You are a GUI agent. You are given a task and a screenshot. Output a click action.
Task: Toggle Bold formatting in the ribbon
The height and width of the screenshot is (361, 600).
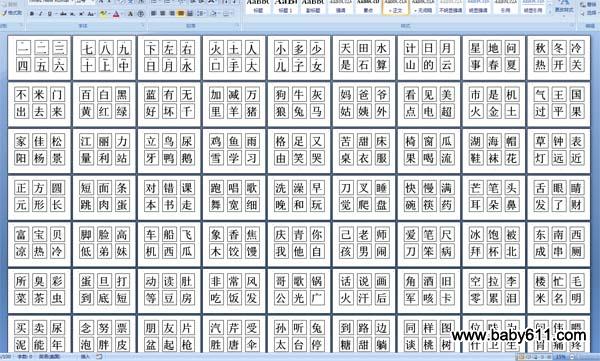(32, 14)
